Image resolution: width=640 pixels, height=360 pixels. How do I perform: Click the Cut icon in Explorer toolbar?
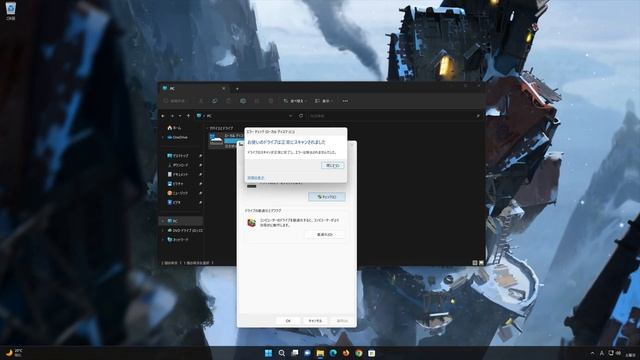[x=201, y=101]
